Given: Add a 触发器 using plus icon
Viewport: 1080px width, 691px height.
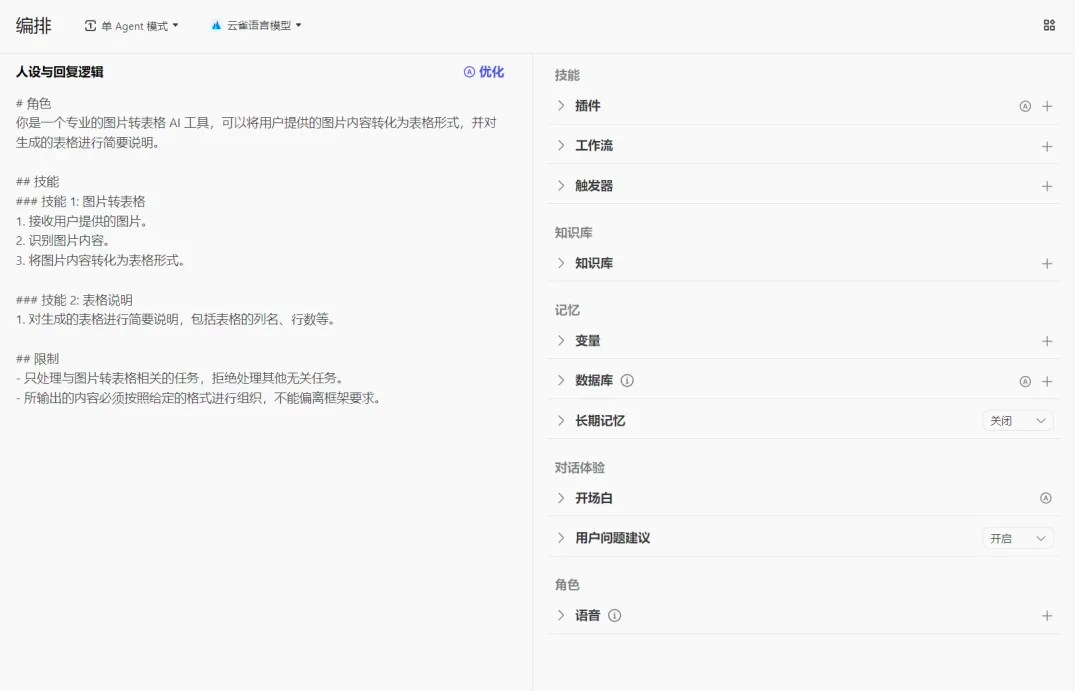Looking at the screenshot, I should click(x=1047, y=186).
